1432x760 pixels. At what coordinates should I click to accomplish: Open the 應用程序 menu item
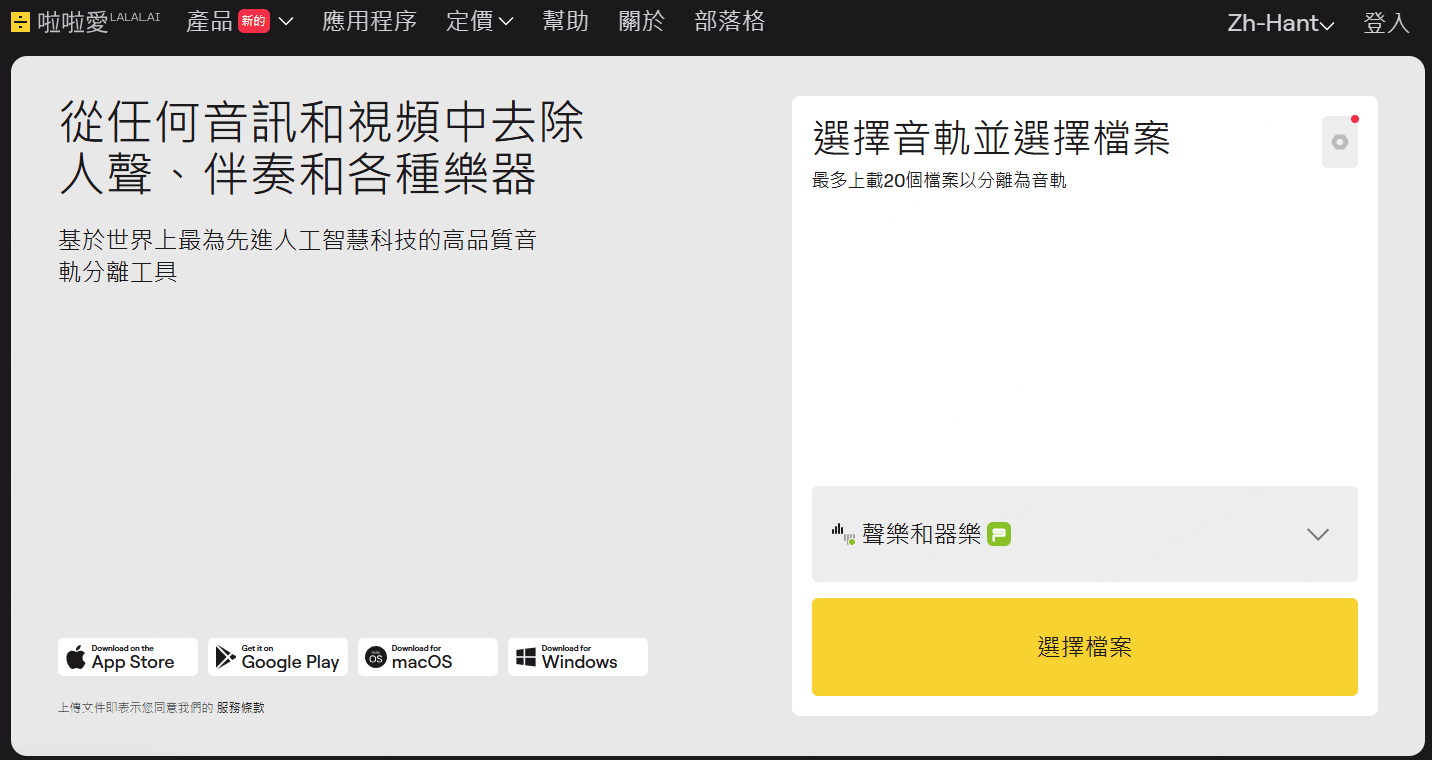click(369, 22)
